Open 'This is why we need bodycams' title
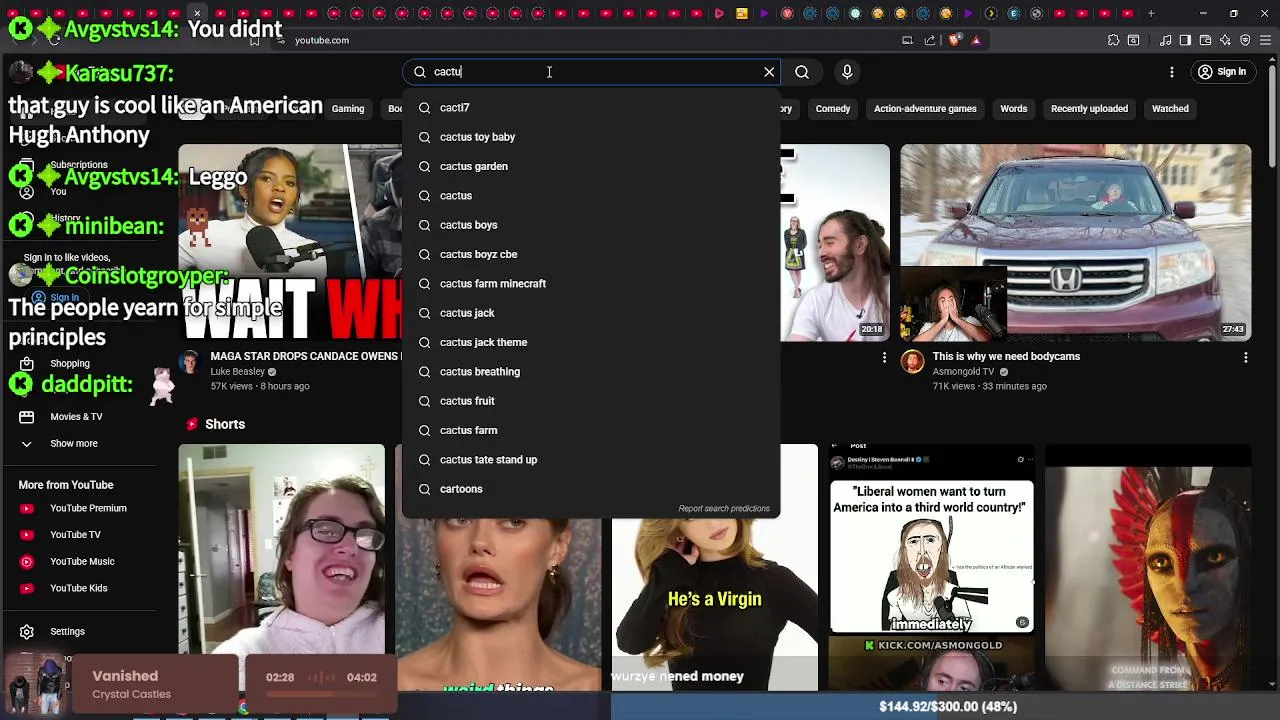1280x720 pixels. pyautogui.click(x=1006, y=357)
